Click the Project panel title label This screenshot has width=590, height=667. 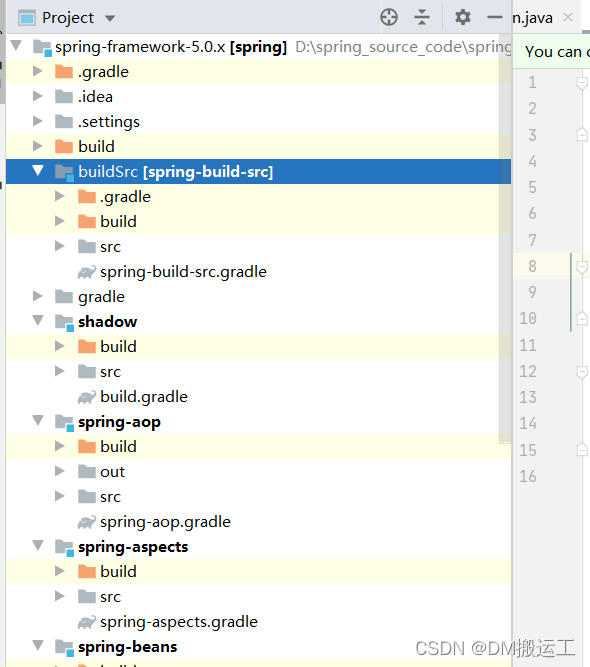pyautogui.click(x=68, y=18)
